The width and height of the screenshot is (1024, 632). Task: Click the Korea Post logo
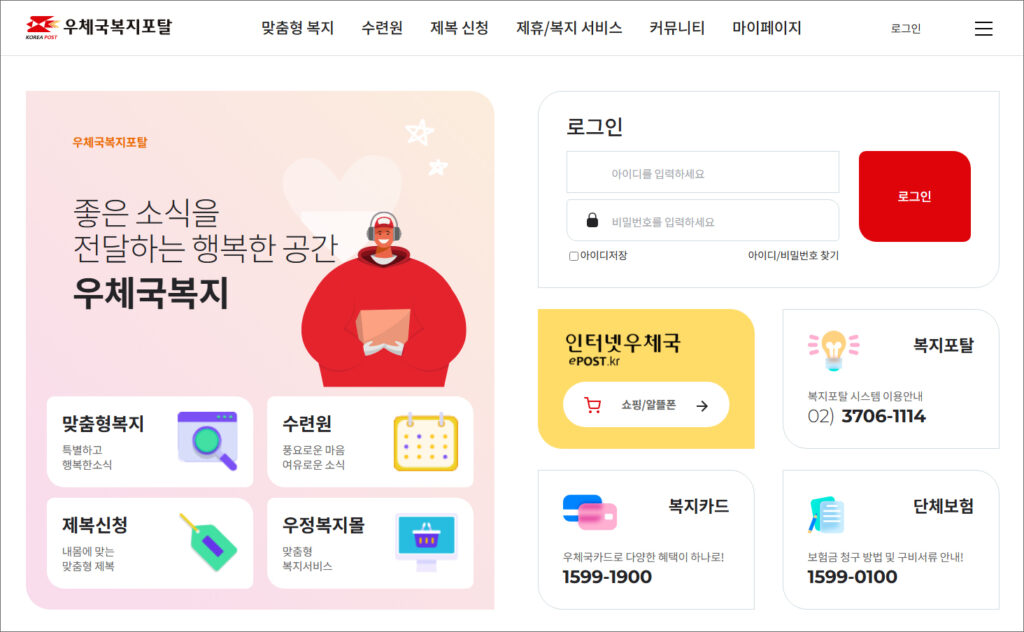click(98, 27)
